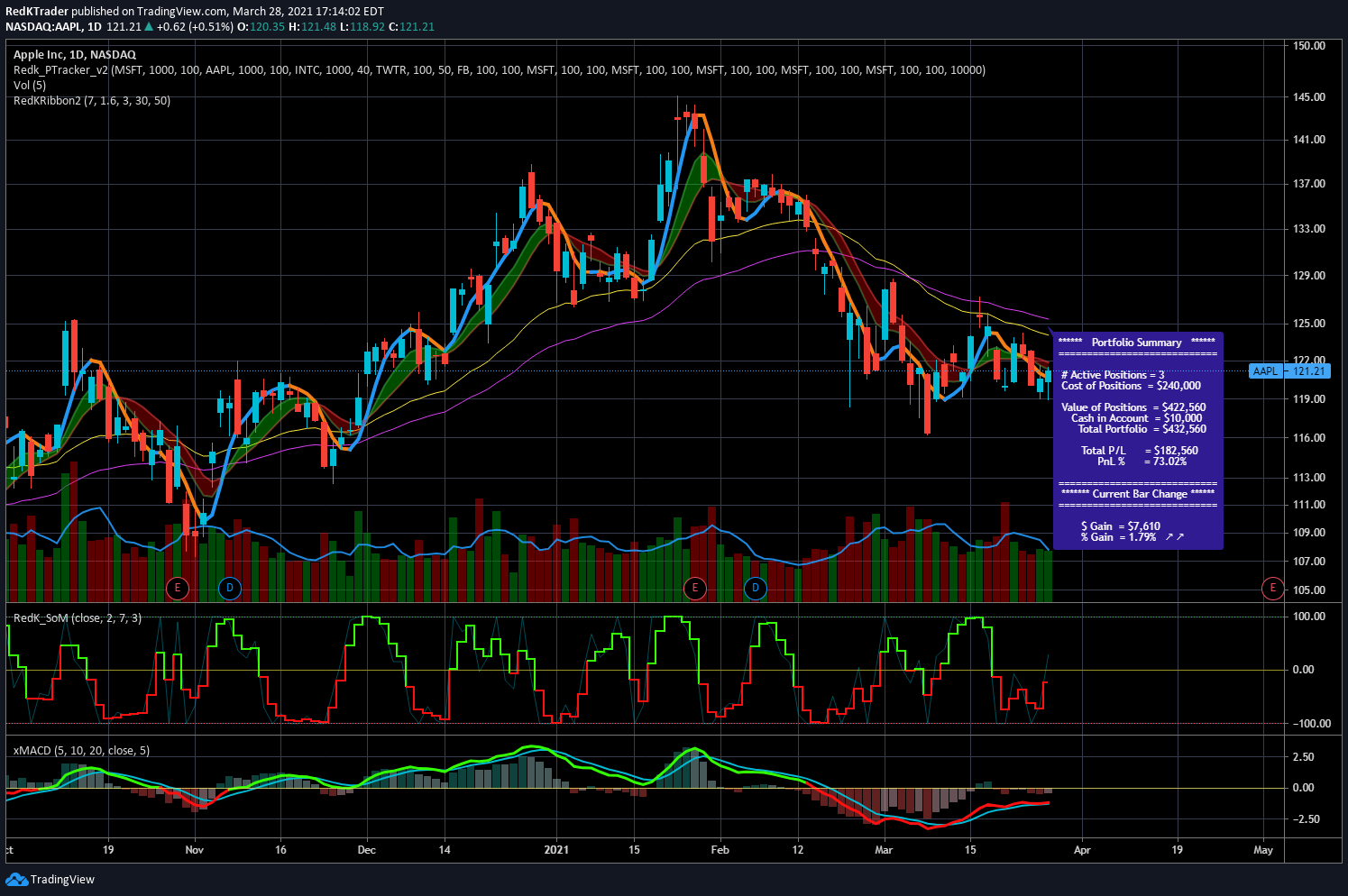
Task: Click the highlighted 121.21 current price label
Action: (1309, 371)
